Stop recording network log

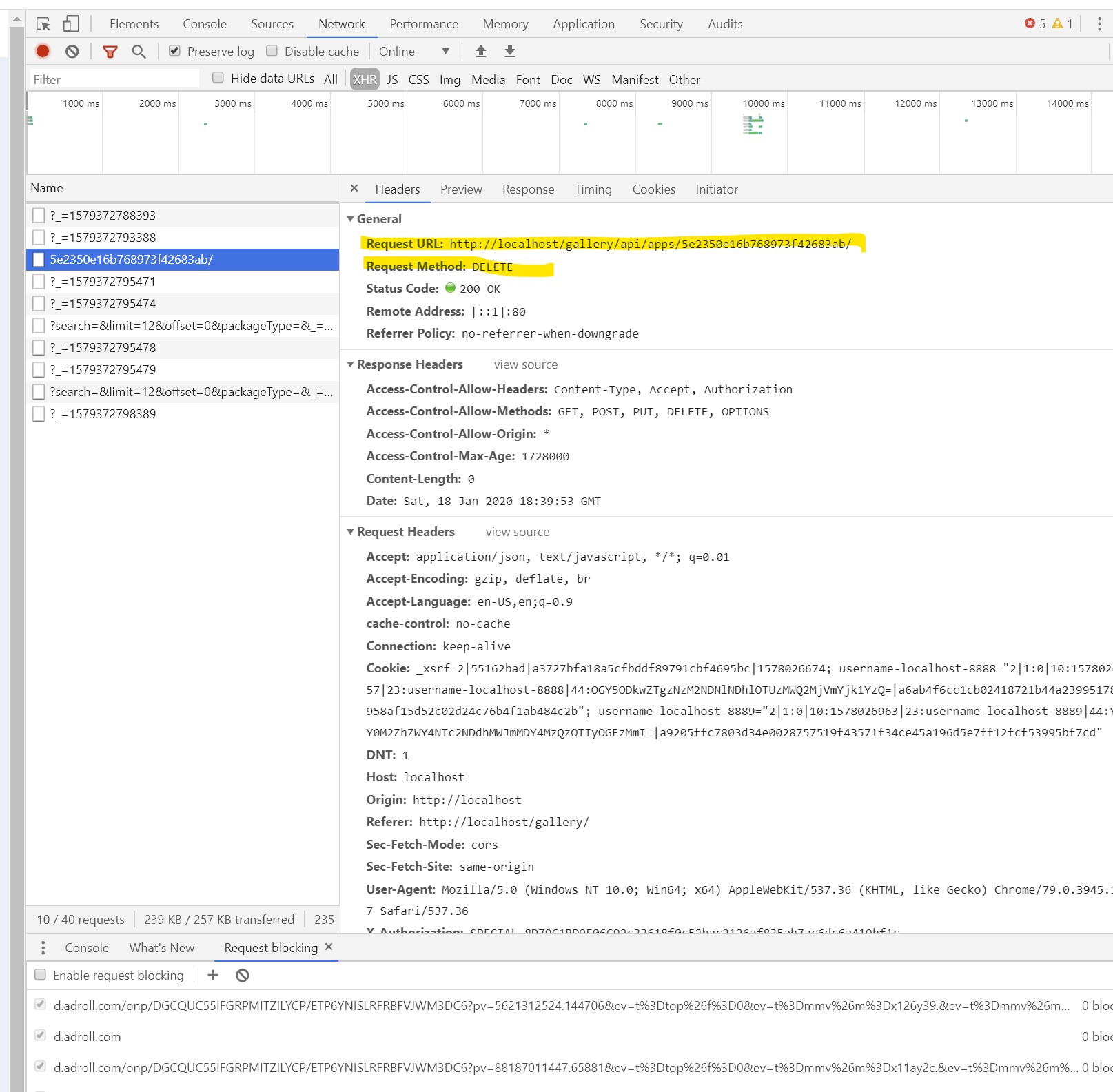(42, 50)
